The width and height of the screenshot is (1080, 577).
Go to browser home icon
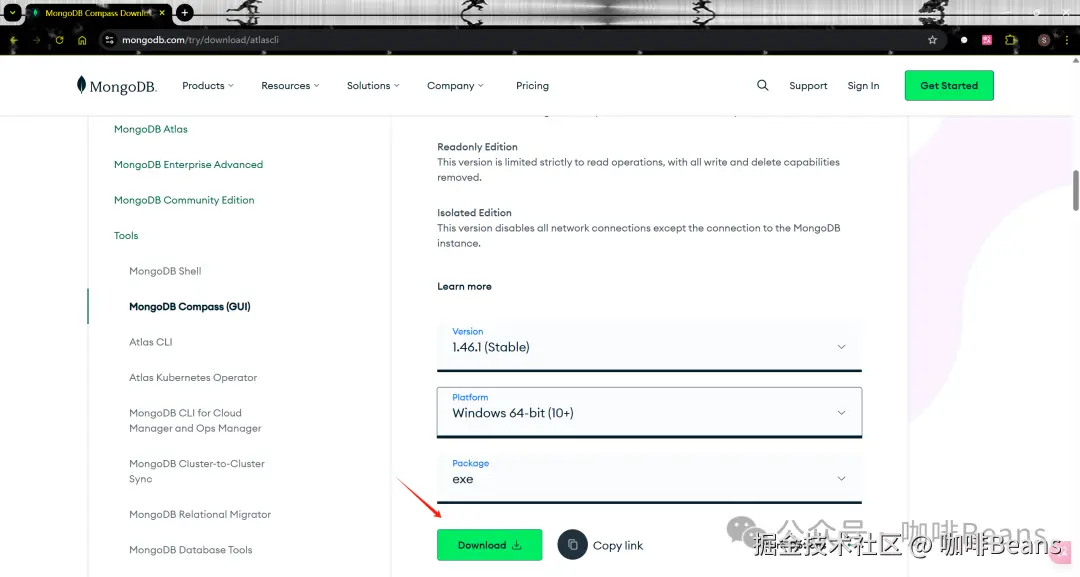pos(82,40)
